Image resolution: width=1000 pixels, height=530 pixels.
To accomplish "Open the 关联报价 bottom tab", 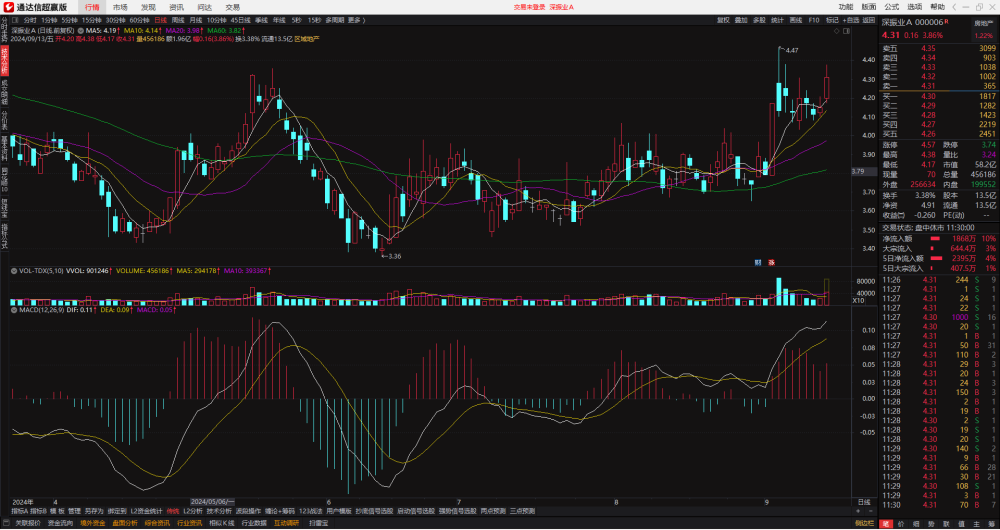I will 27,523.
